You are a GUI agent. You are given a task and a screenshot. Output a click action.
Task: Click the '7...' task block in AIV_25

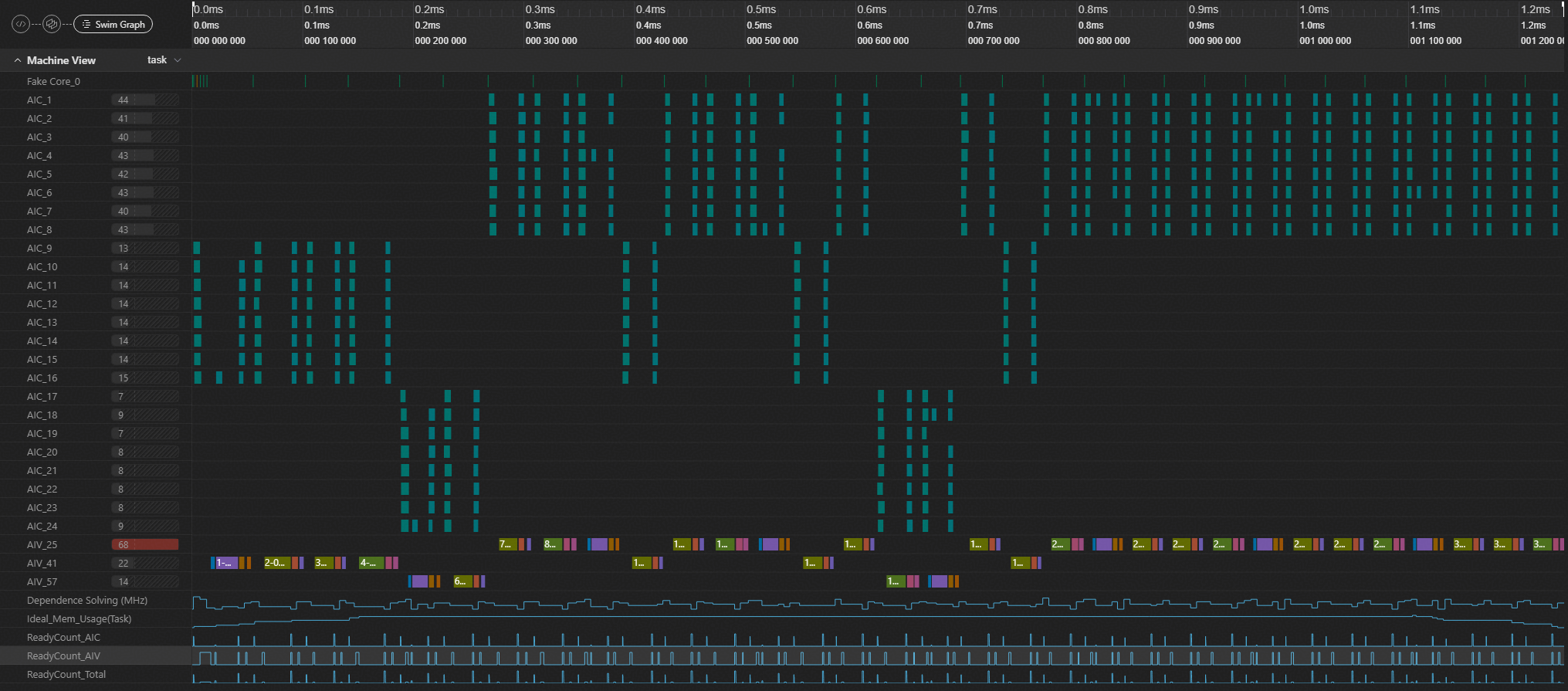[506, 545]
